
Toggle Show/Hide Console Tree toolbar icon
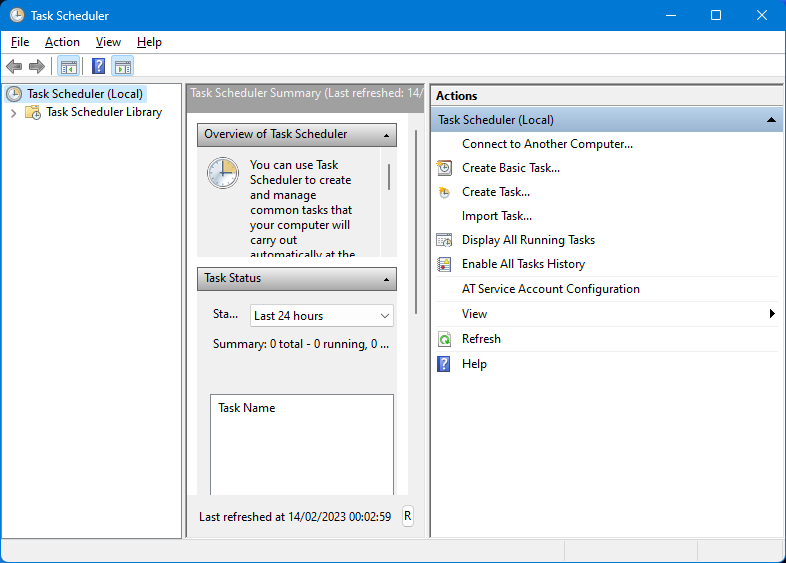[x=68, y=67]
